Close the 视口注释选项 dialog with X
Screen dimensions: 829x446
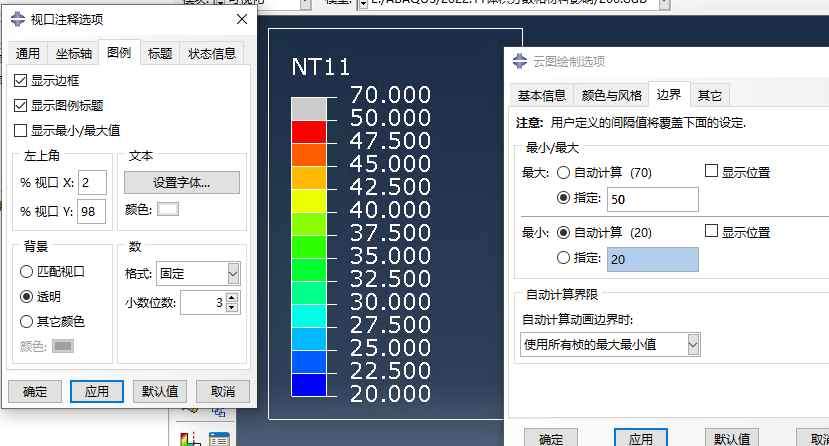click(241, 19)
